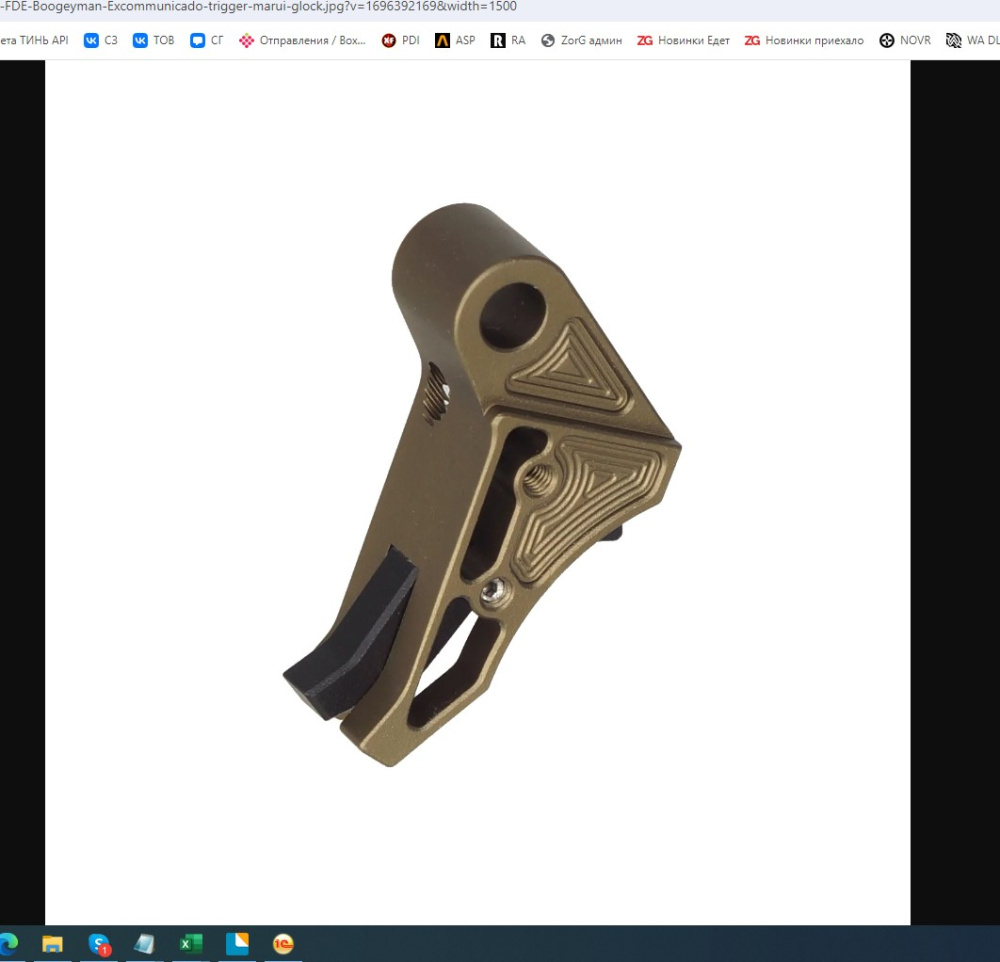Open the ТИНЬ API bookmark
Viewport: 1000px width, 962px height.
pyautogui.click(x=34, y=40)
